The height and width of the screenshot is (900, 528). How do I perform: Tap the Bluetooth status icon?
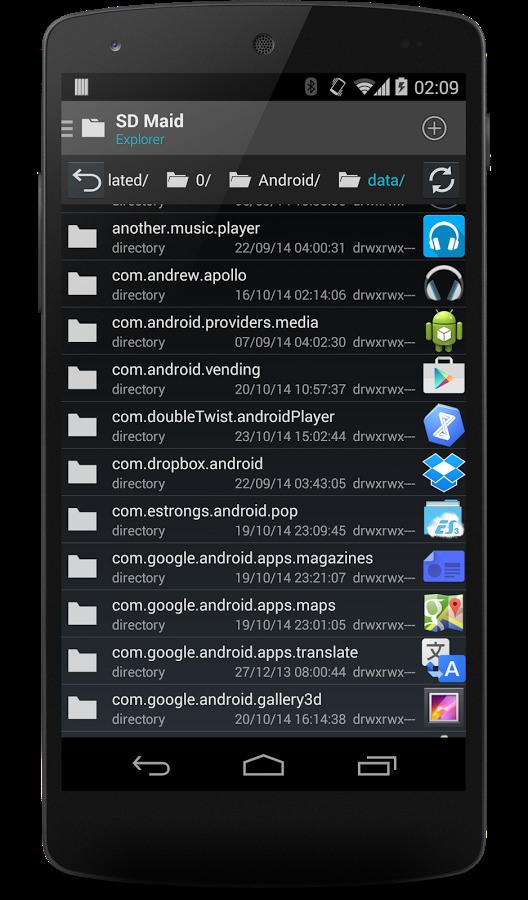[310, 87]
